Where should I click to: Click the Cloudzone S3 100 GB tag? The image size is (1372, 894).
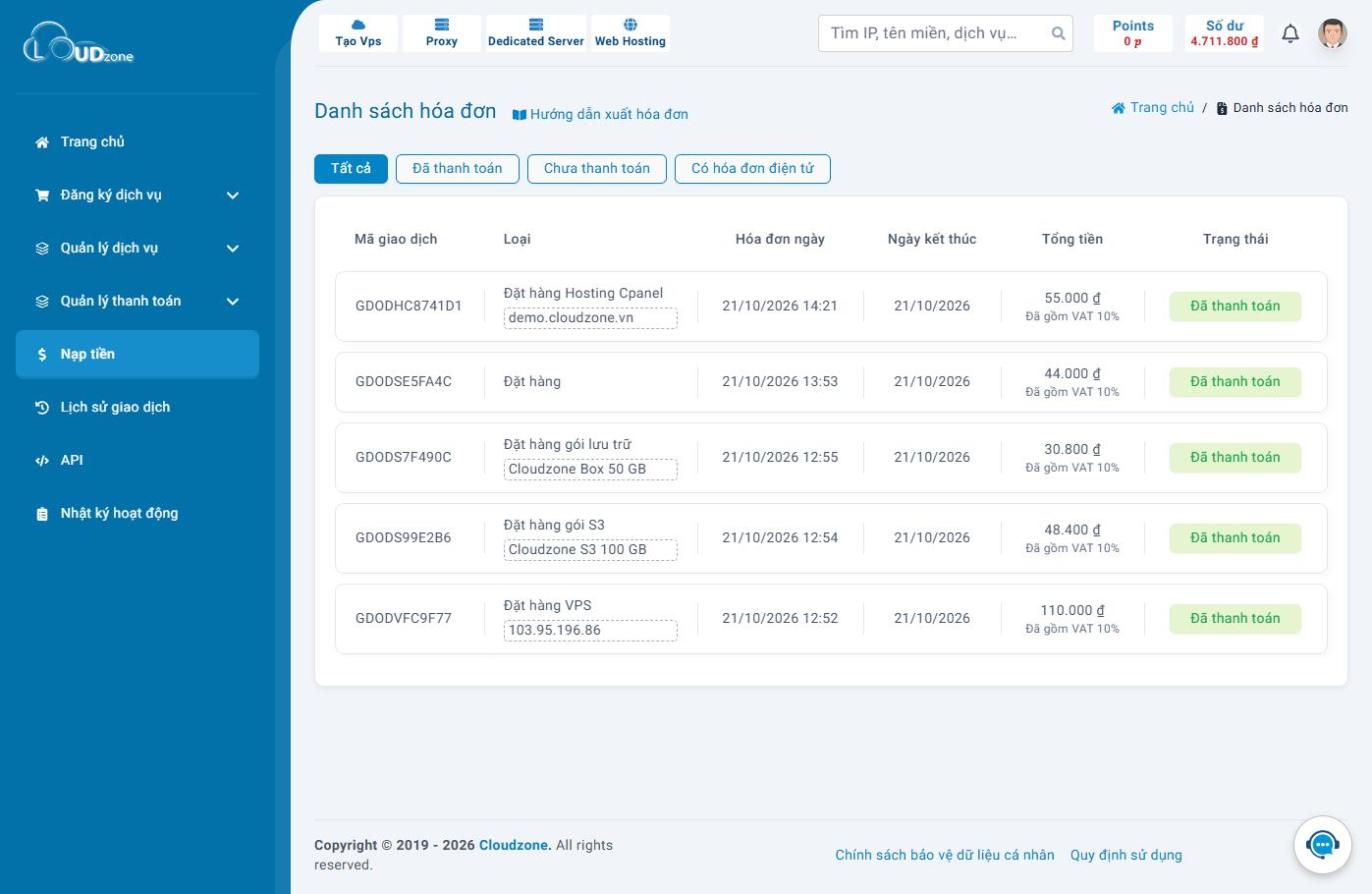(590, 549)
